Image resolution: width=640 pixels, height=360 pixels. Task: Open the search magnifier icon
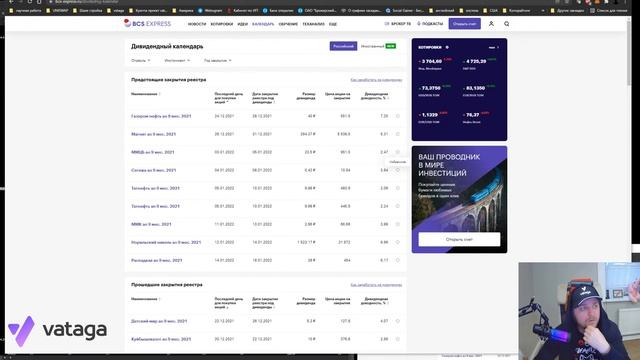507,24
